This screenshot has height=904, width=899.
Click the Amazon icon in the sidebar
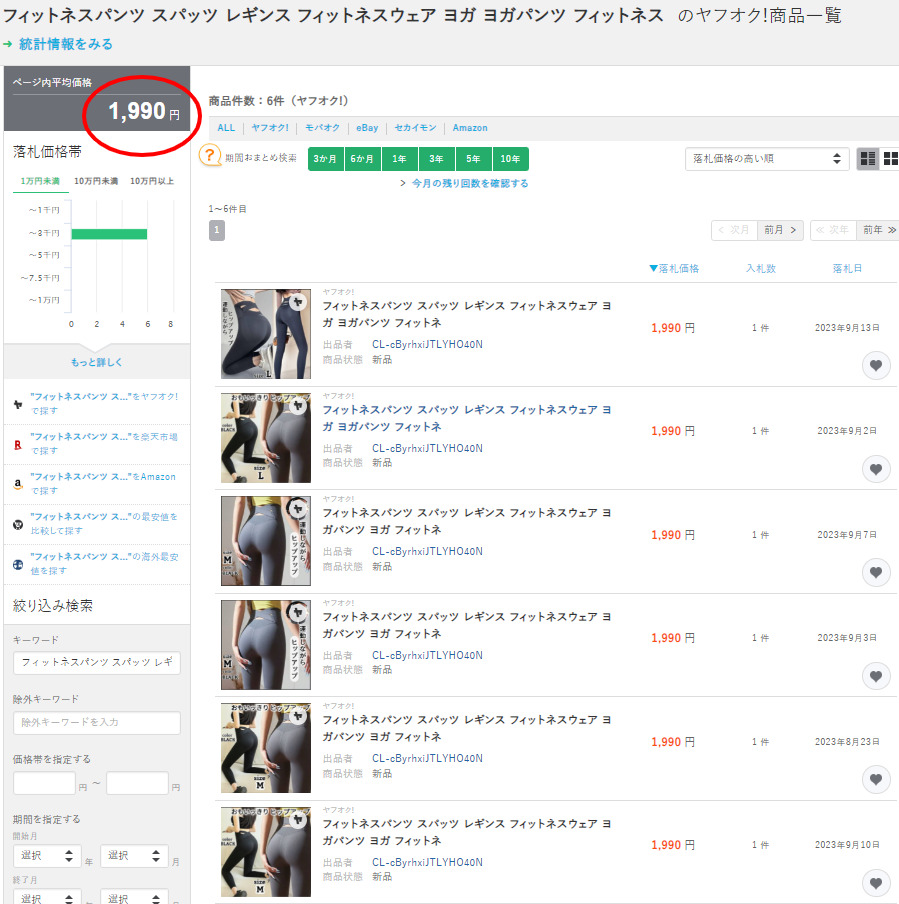click(x=18, y=483)
